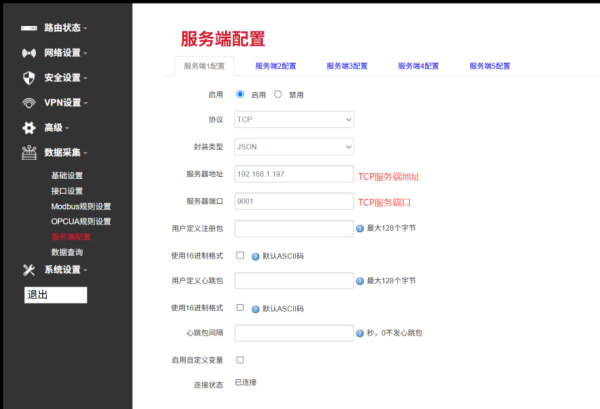Open 服务端配置 sidebar item

[x=71, y=237]
